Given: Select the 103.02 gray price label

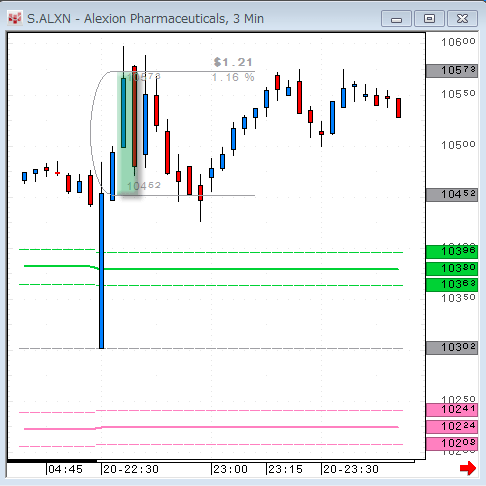Looking at the screenshot, I should pos(452,348).
